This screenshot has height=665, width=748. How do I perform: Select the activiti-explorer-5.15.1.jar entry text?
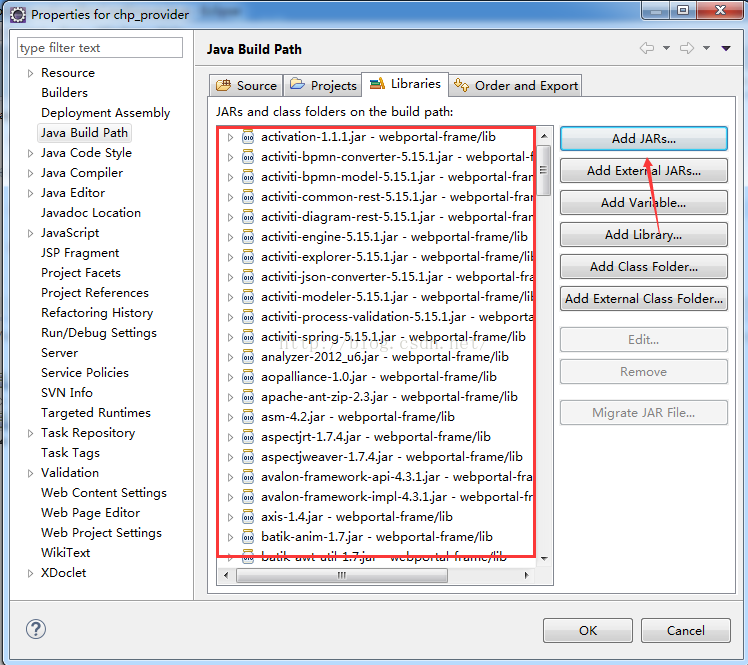pyautogui.click(x=397, y=257)
